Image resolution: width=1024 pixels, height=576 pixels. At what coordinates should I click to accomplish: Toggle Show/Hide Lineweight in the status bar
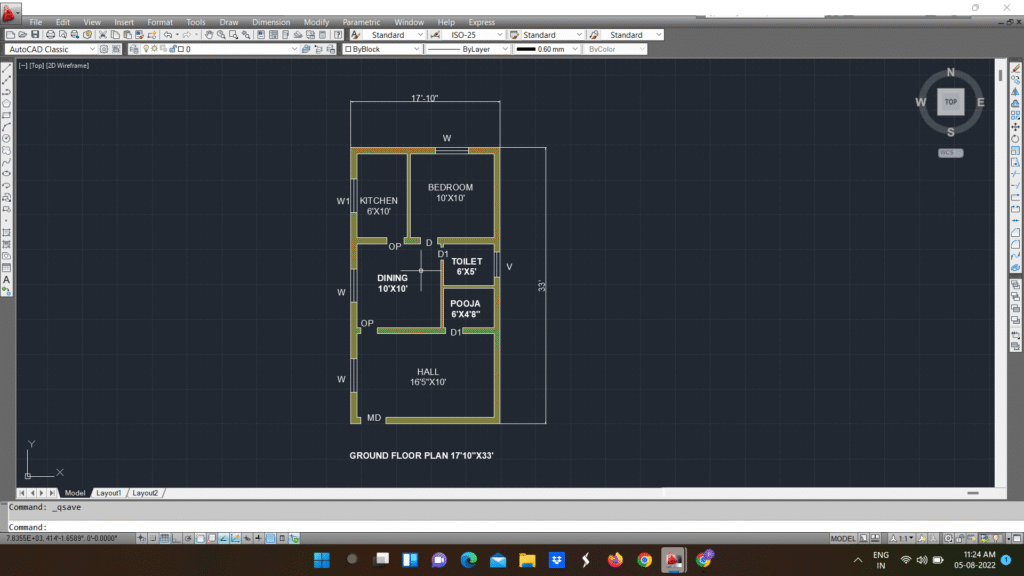pyautogui.click(x=259, y=539)
